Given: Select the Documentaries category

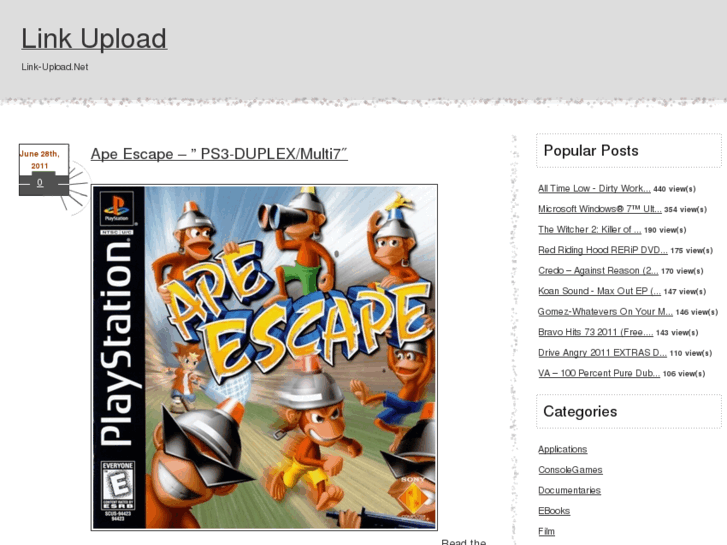Looking at the screenshot, I should [x=569, y=490].
